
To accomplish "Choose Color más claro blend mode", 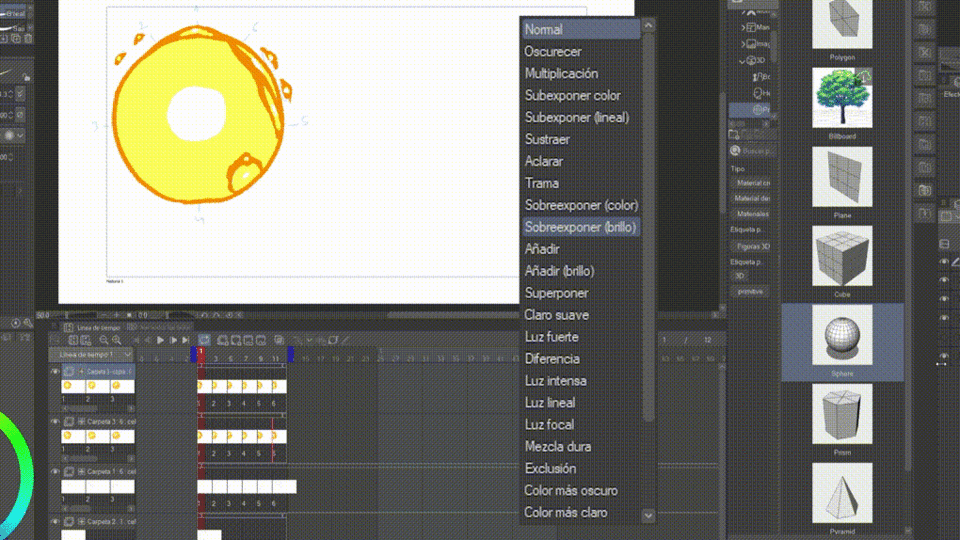I will coord(580,512).
